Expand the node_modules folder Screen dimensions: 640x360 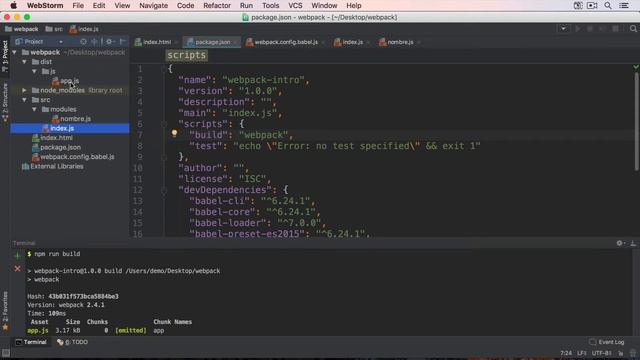(24, 90)
